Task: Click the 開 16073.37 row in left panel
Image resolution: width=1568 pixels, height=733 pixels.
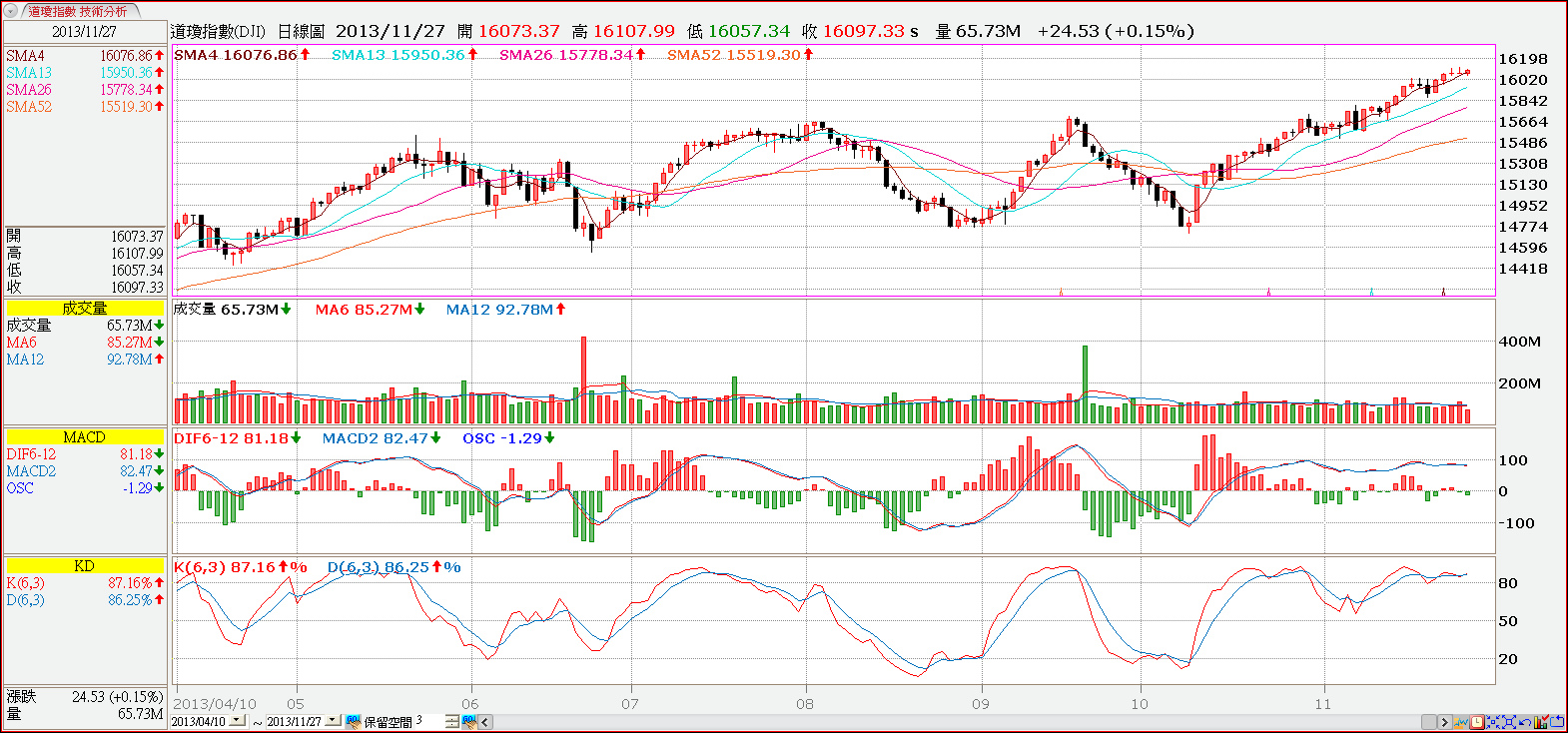Action: (84, 236)
